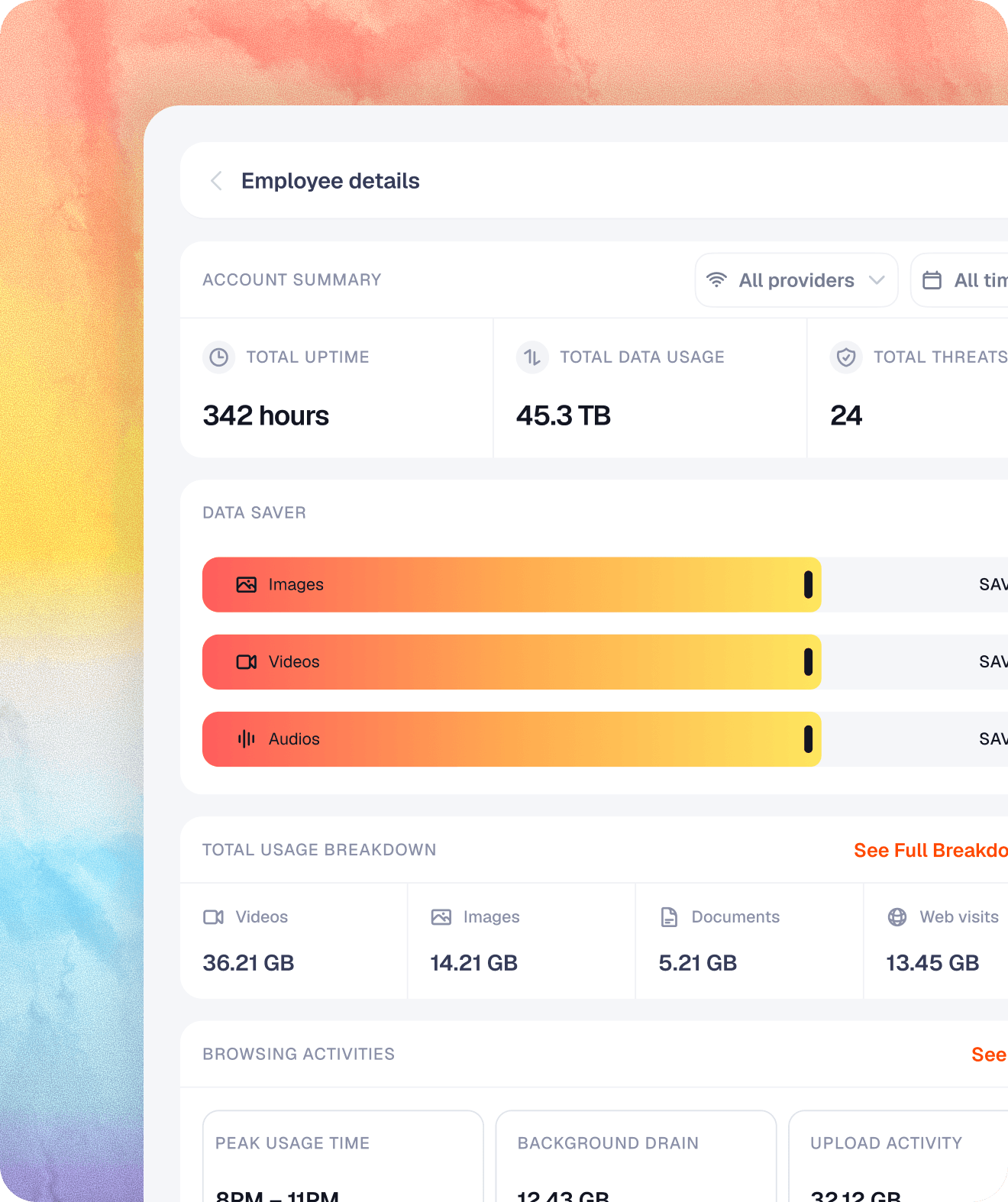
Task: Click the Total Data Usage label
Action: pos(642,357)
